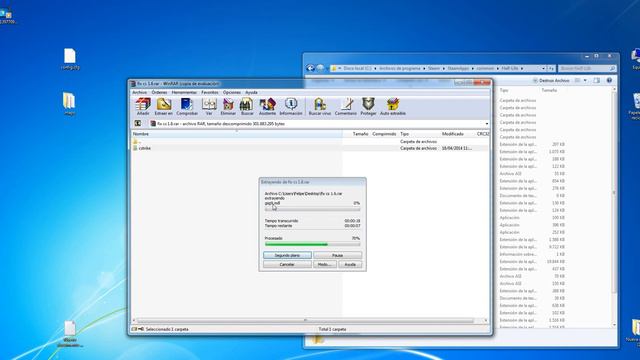Select the config.cfg desktop file icon

click(x=70, y=60)
